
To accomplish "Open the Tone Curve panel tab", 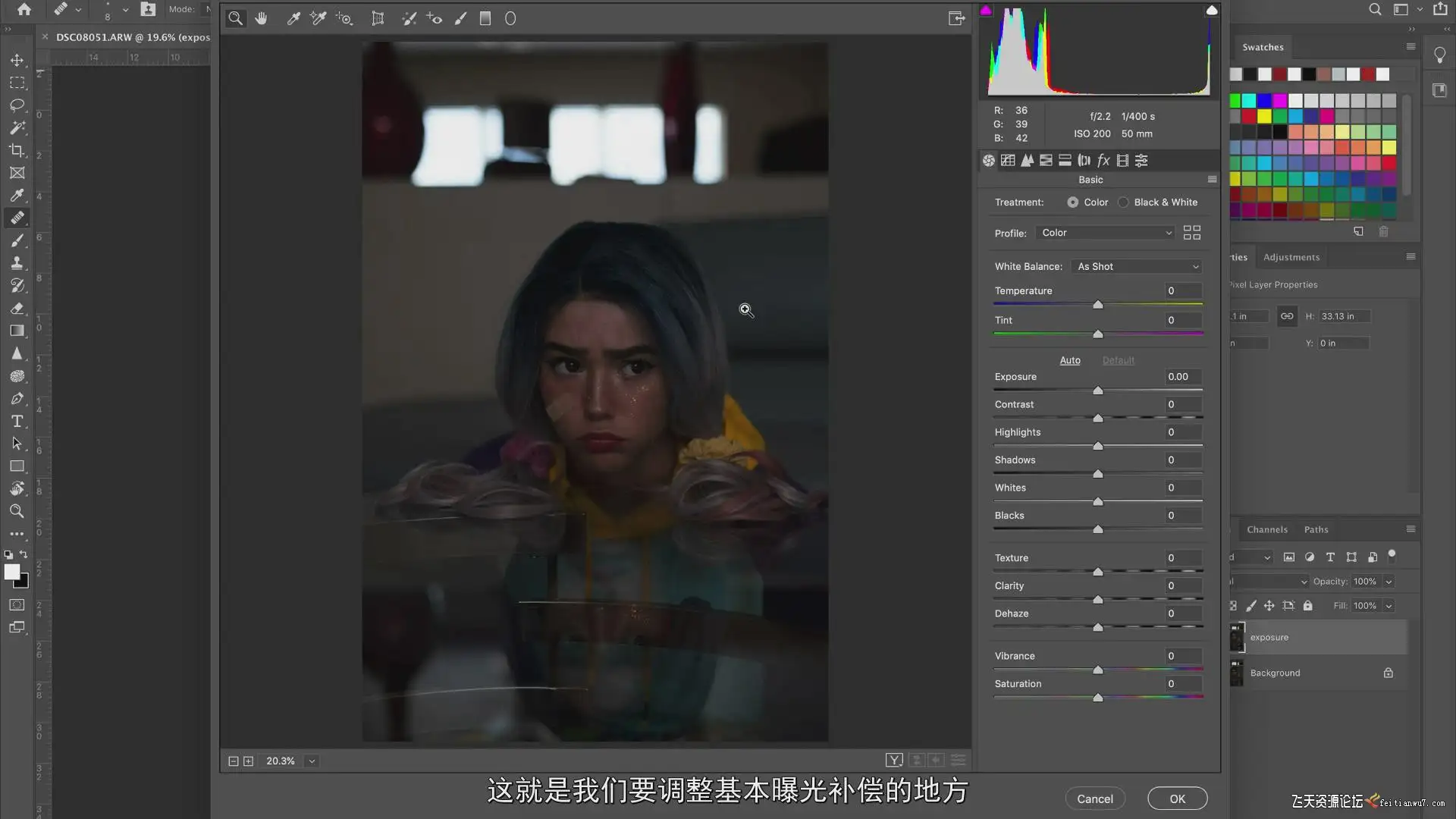I will (x=1008, y=160).
